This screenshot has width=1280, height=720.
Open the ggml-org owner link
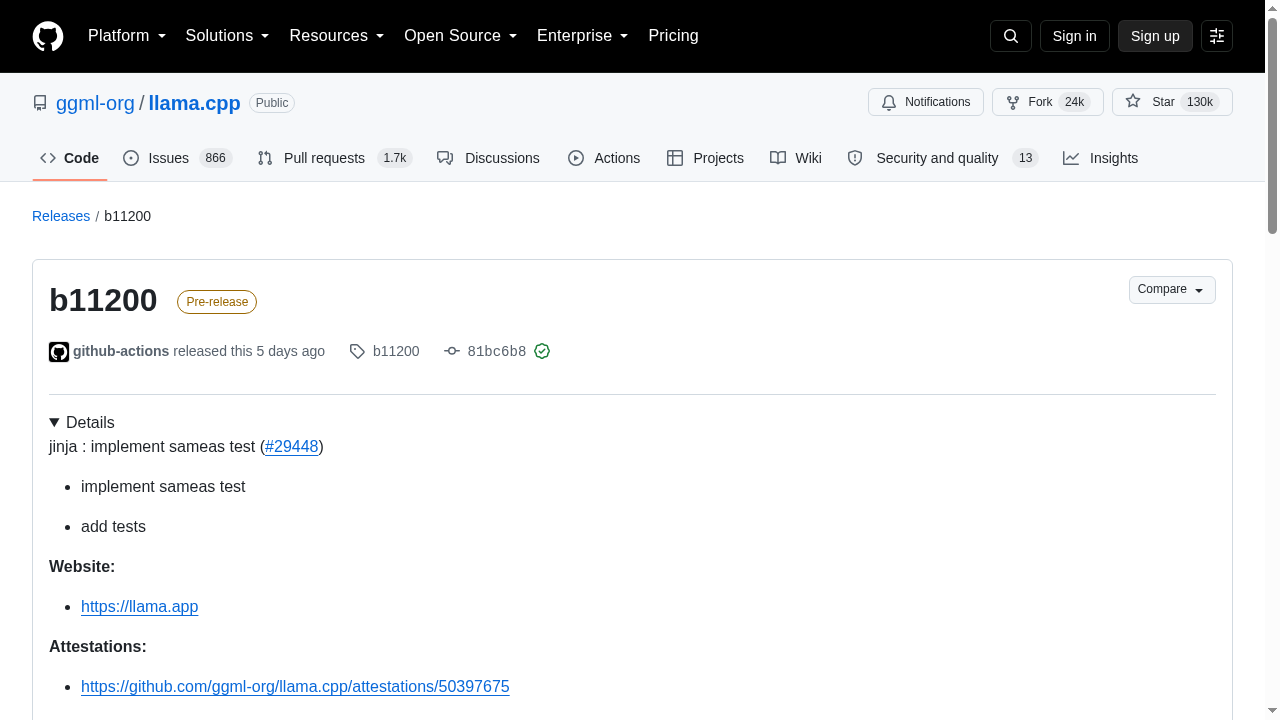95,103
